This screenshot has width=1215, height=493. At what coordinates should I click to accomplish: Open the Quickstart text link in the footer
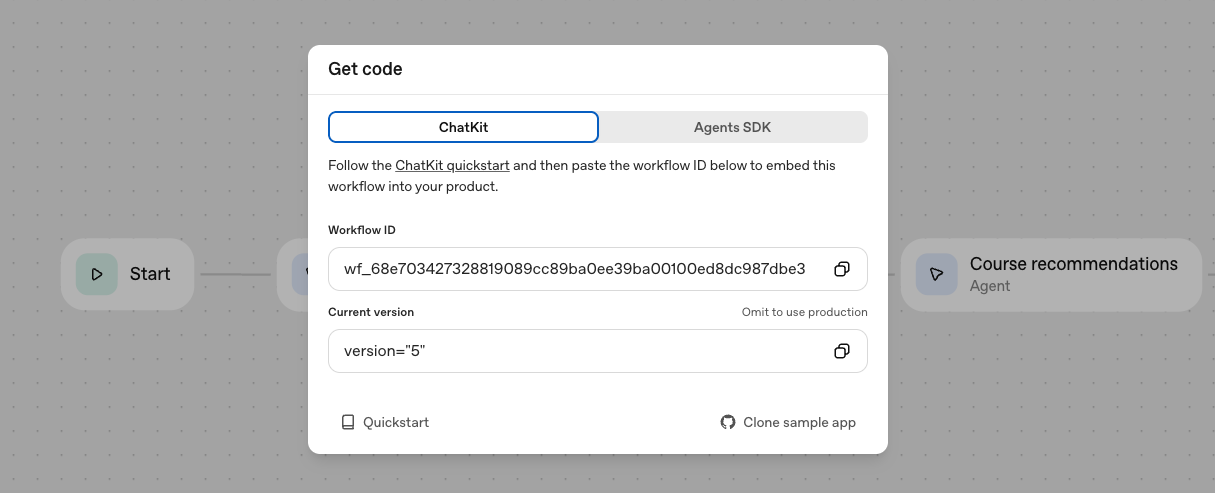click(396, 422)
